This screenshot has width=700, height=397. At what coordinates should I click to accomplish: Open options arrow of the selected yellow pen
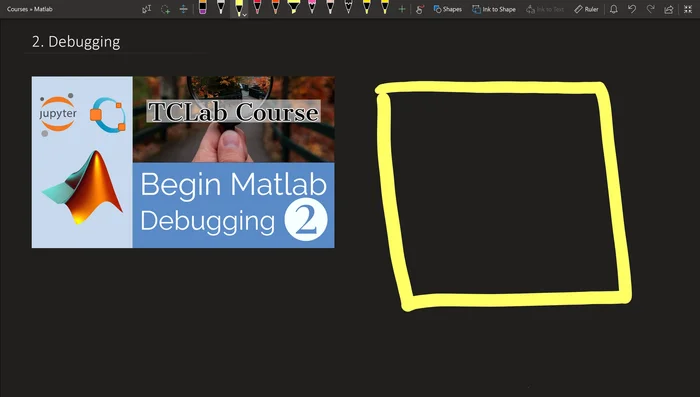[245, 15]
